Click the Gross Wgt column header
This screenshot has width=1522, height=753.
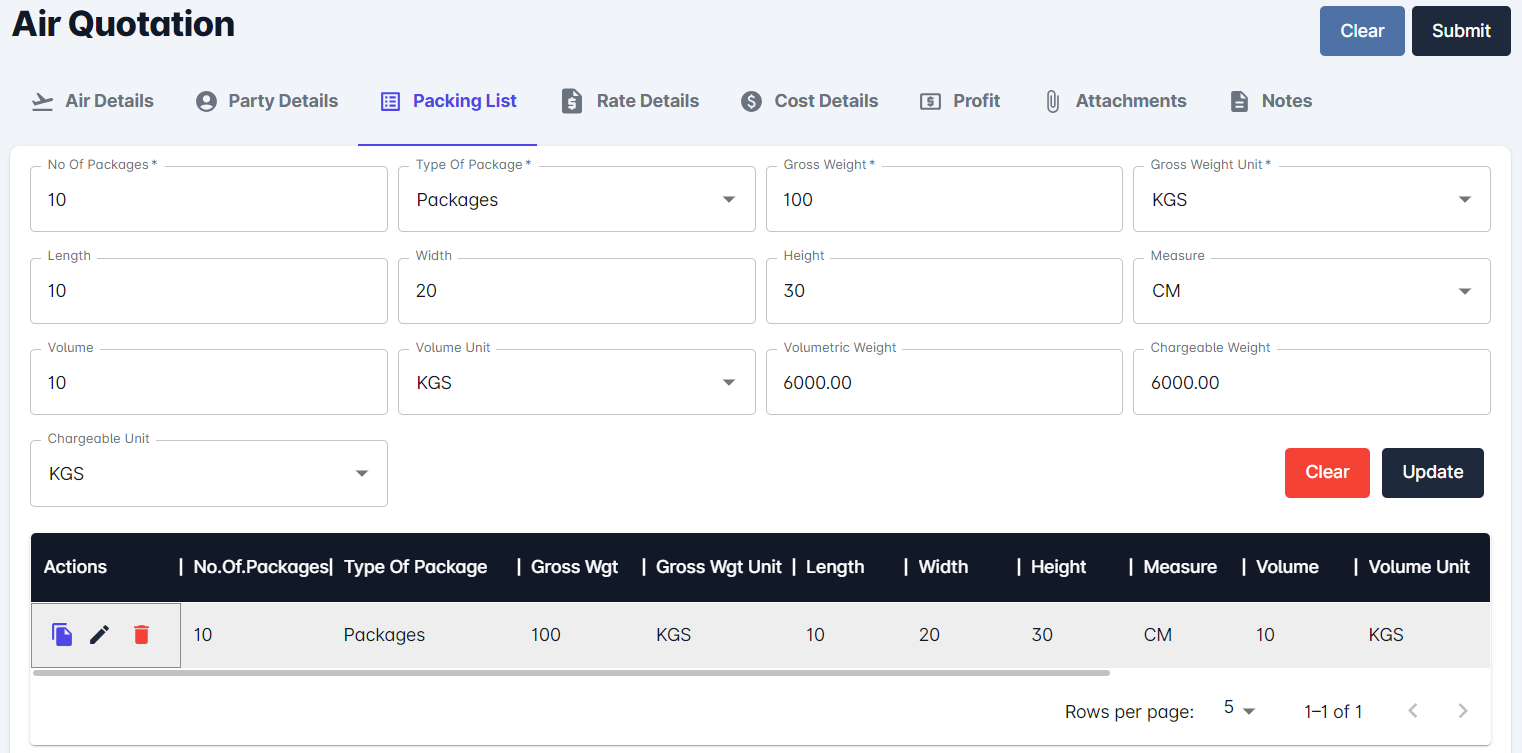pyautogui.click(x=574, y=567)
